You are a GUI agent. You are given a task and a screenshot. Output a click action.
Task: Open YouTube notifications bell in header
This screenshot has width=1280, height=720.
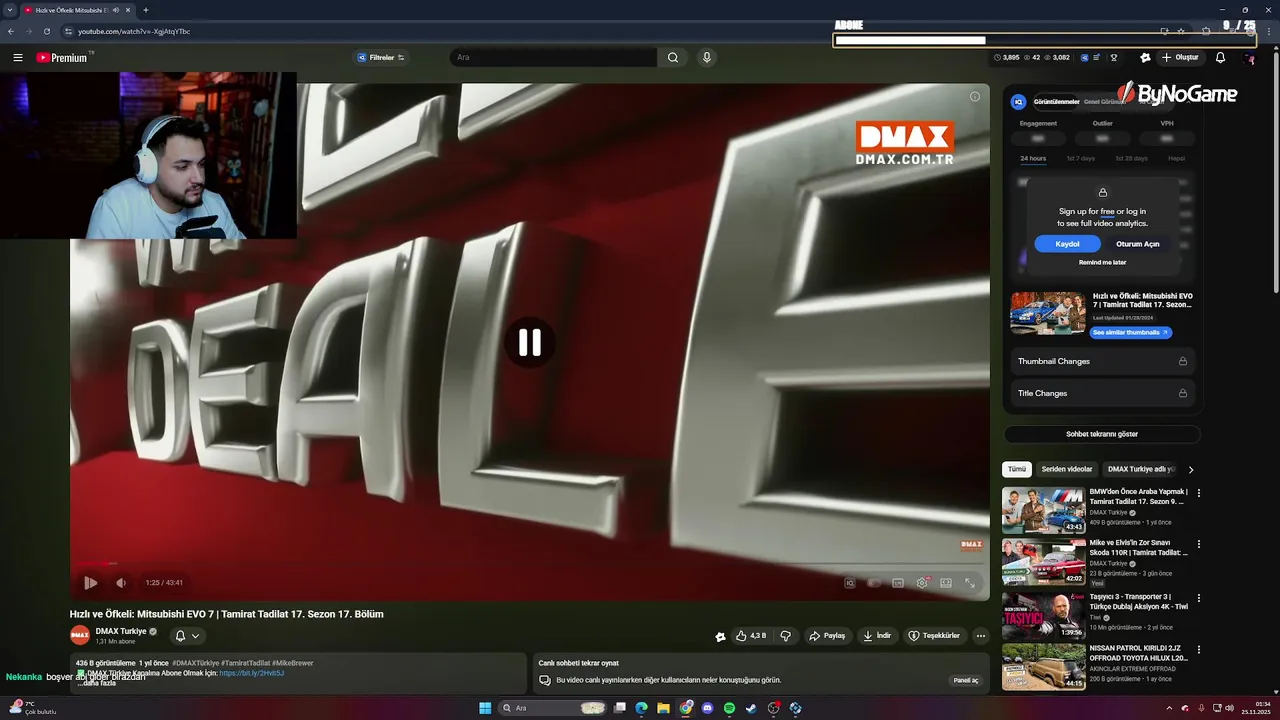1220,58
